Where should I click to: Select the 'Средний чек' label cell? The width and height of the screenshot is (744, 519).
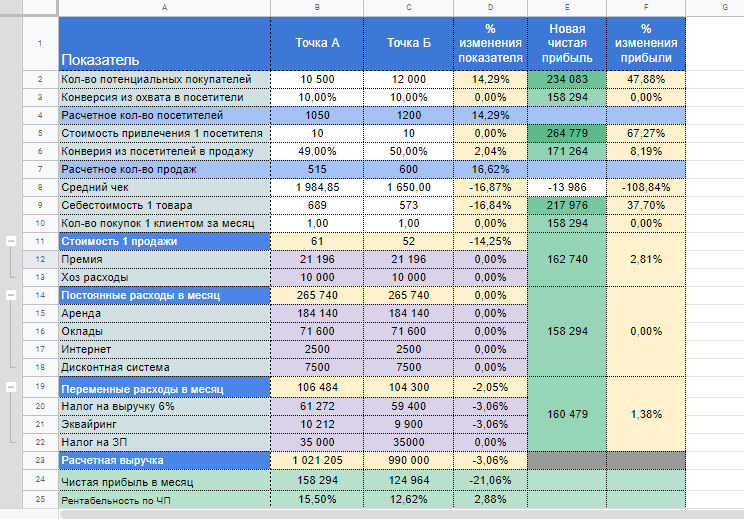click(x=165, y=187)
